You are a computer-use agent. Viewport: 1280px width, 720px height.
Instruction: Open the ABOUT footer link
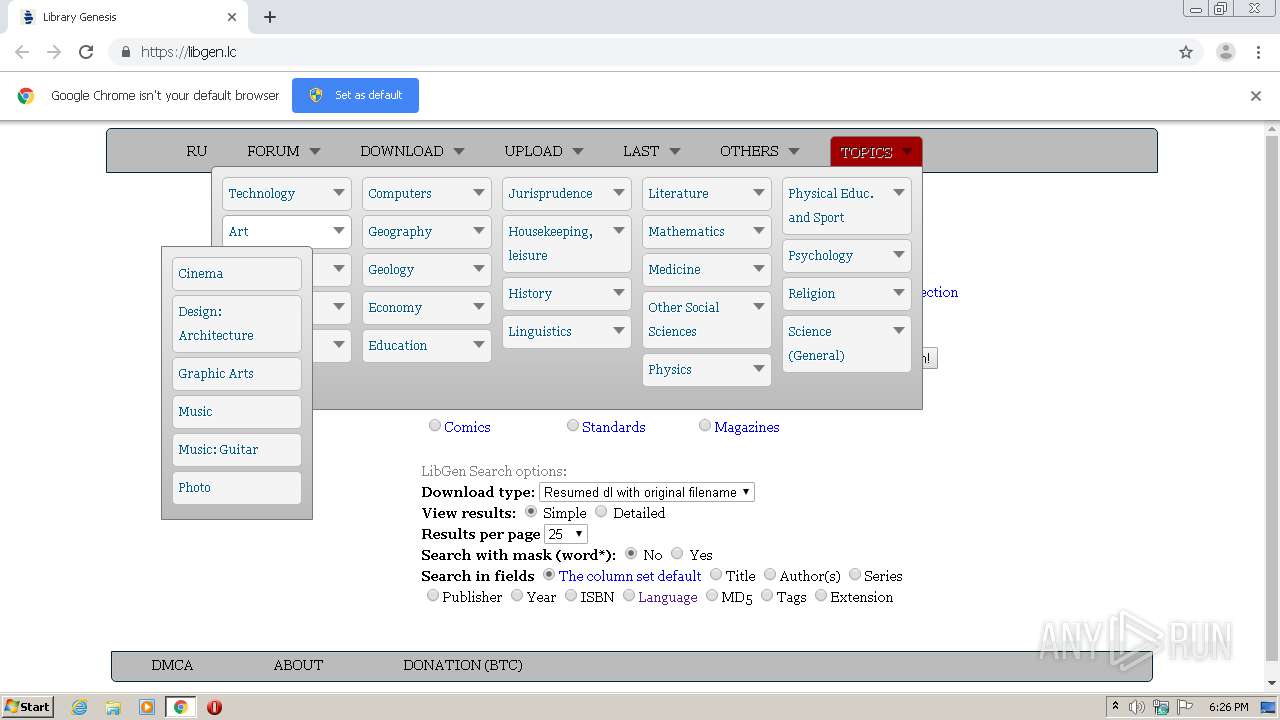click(x=298, y=665)
